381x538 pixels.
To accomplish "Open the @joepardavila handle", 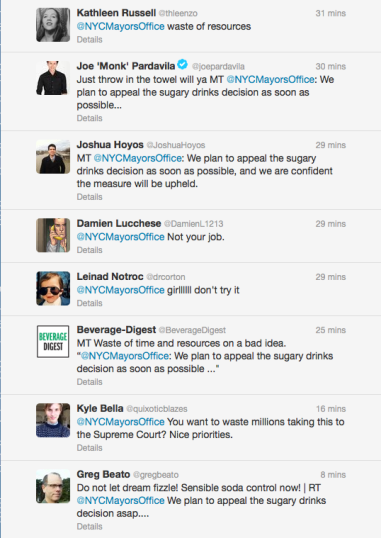I will pyautogui.click(x=218, y=66).
